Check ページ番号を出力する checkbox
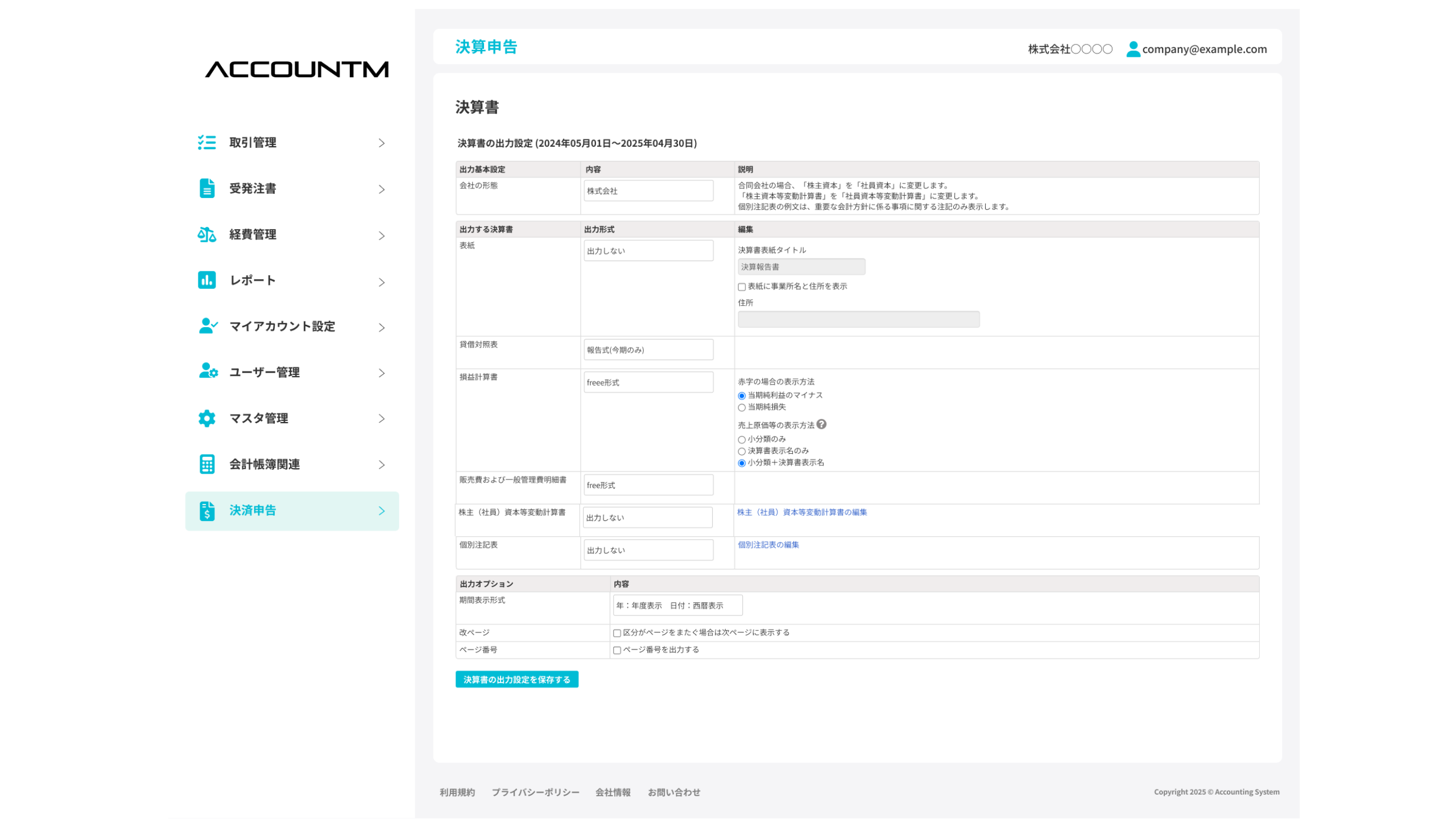 [617, 650]
